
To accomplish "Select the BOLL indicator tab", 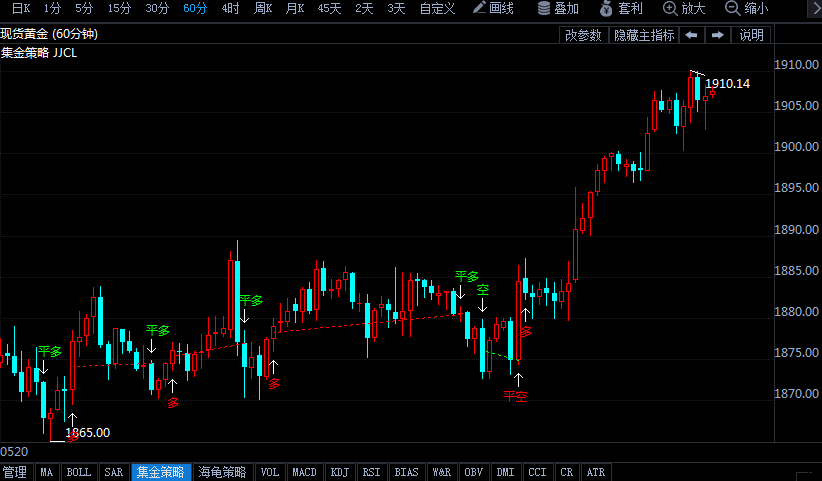I will [x=79, y=472].
